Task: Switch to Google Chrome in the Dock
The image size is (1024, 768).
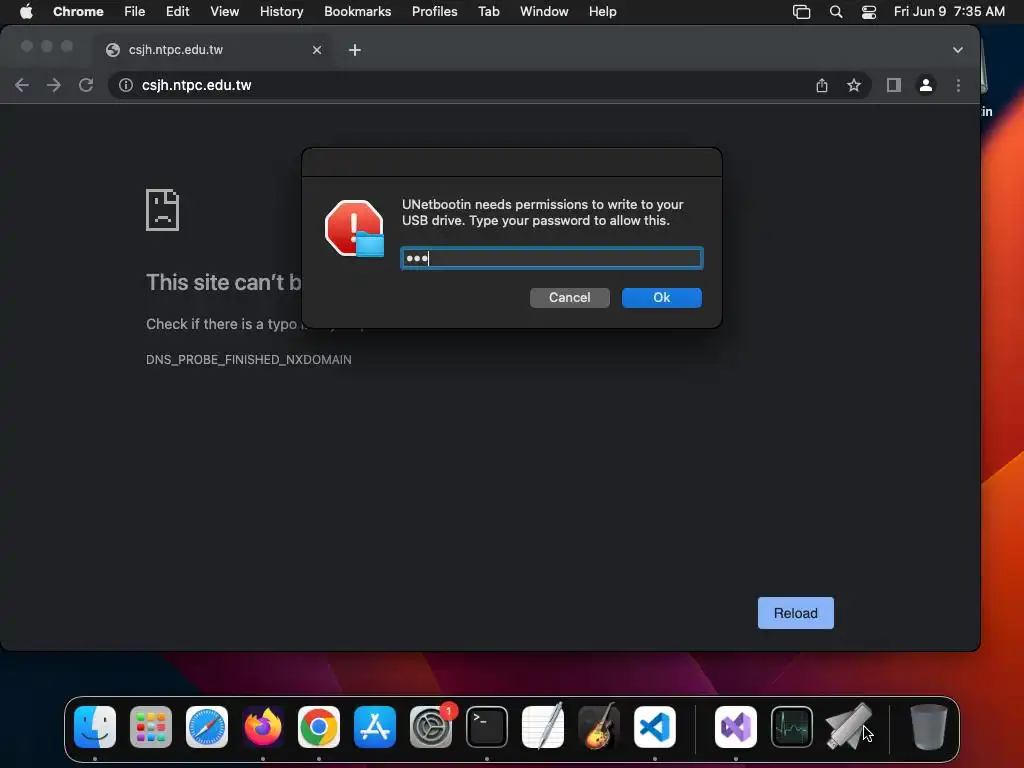Action: [319, 727]
